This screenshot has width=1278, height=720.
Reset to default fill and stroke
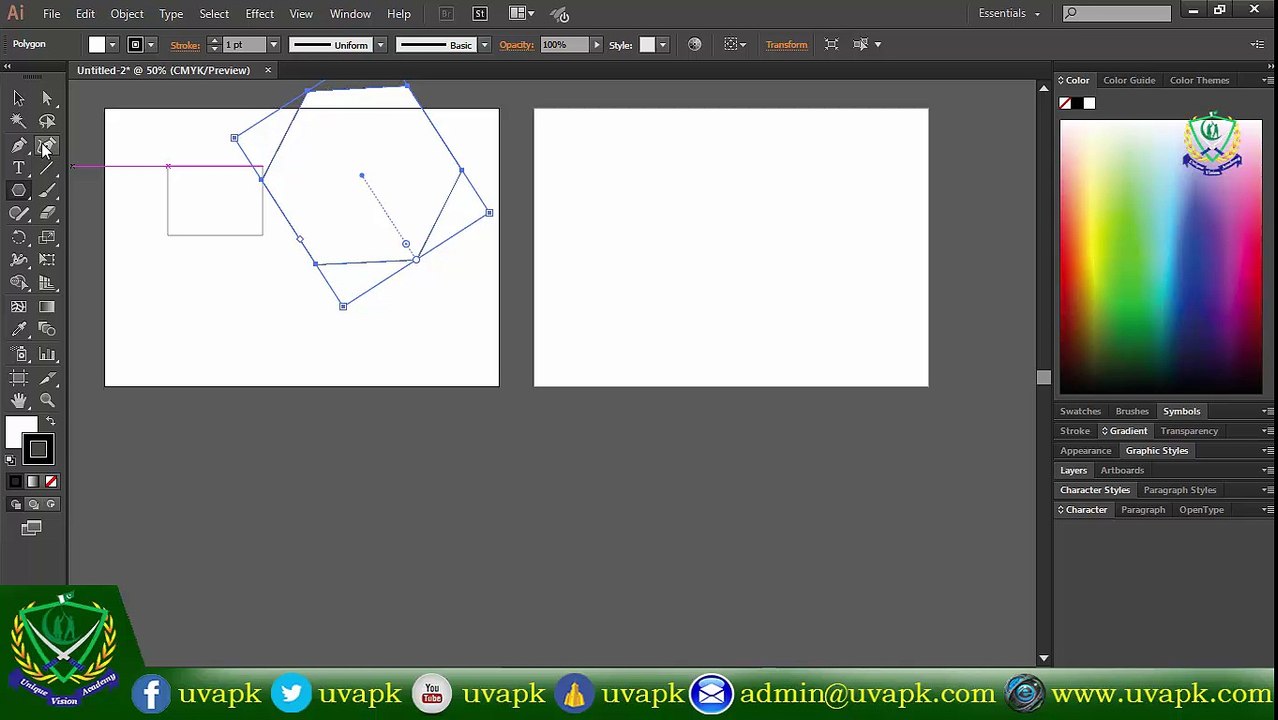11,460
